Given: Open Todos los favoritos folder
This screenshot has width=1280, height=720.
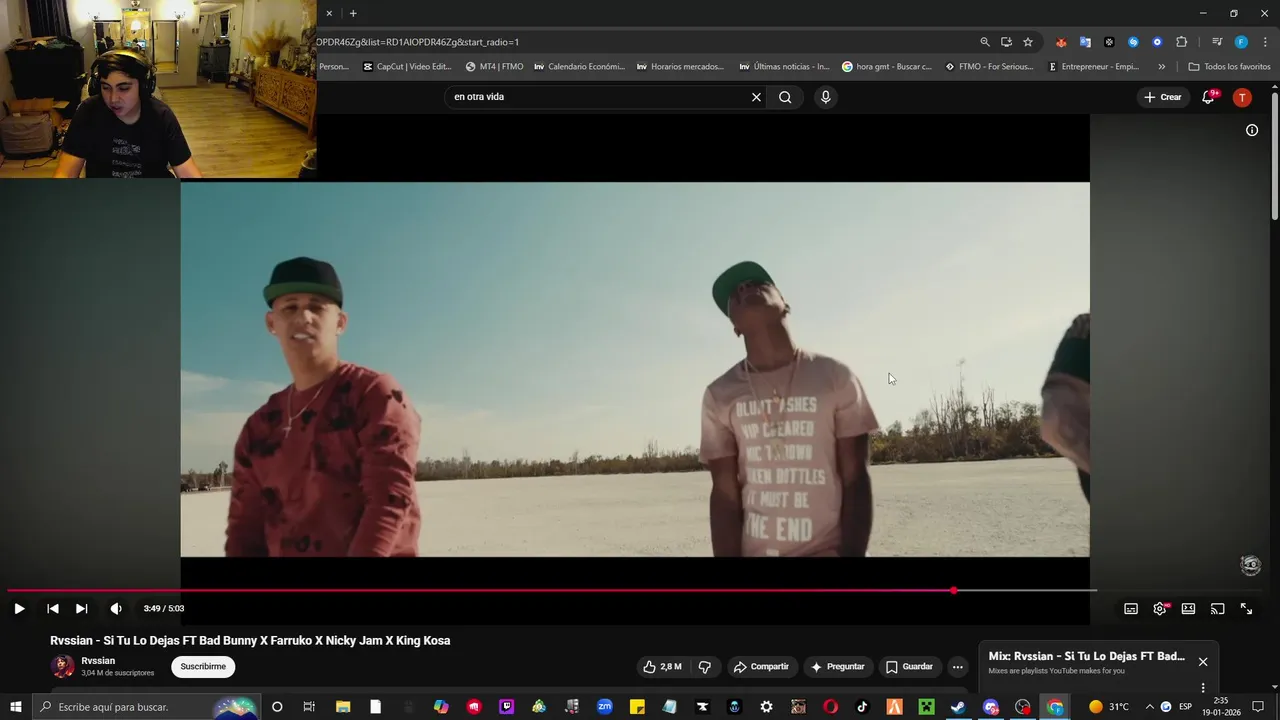Looking at the screenshot, I should [1229, 67].
